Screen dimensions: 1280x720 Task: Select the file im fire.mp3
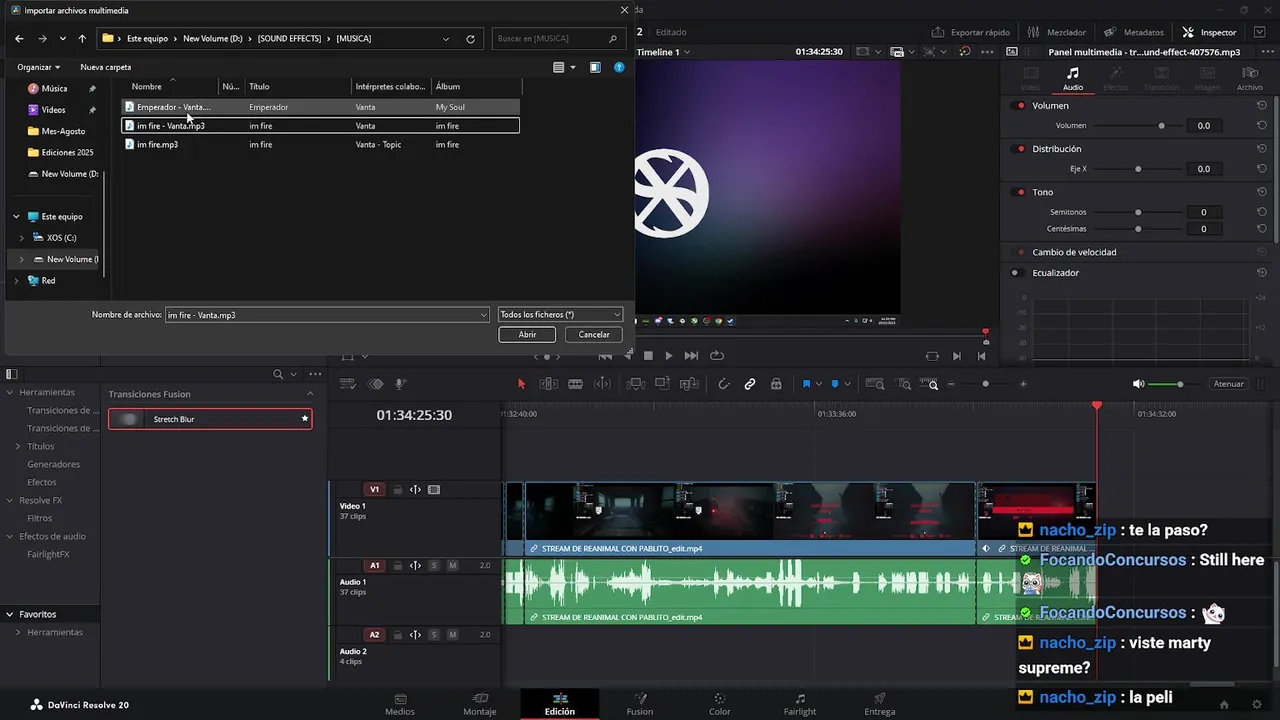pos(157,144)
